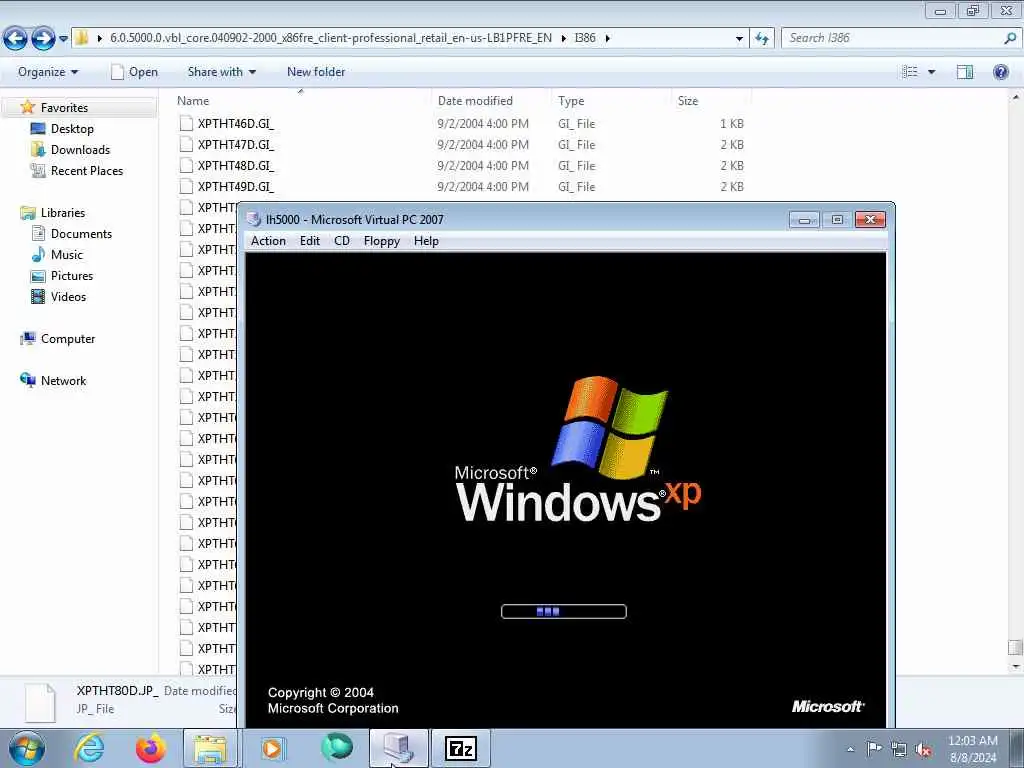The height and width of the screenshot is (768, 1024).
Task: Sort by Type column header
Action: pos(571,101)
